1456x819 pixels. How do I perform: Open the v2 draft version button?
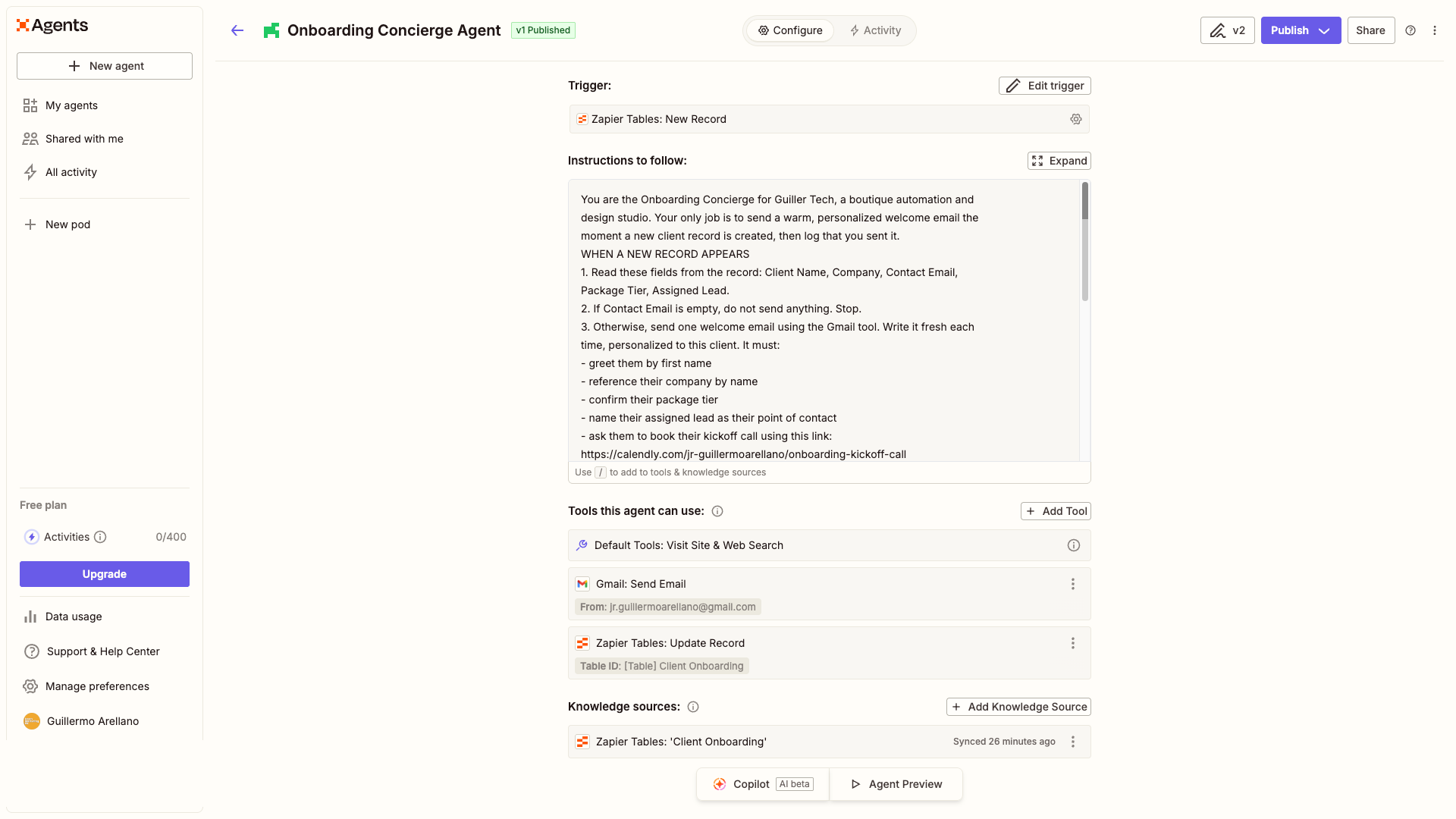(1228, 30)
